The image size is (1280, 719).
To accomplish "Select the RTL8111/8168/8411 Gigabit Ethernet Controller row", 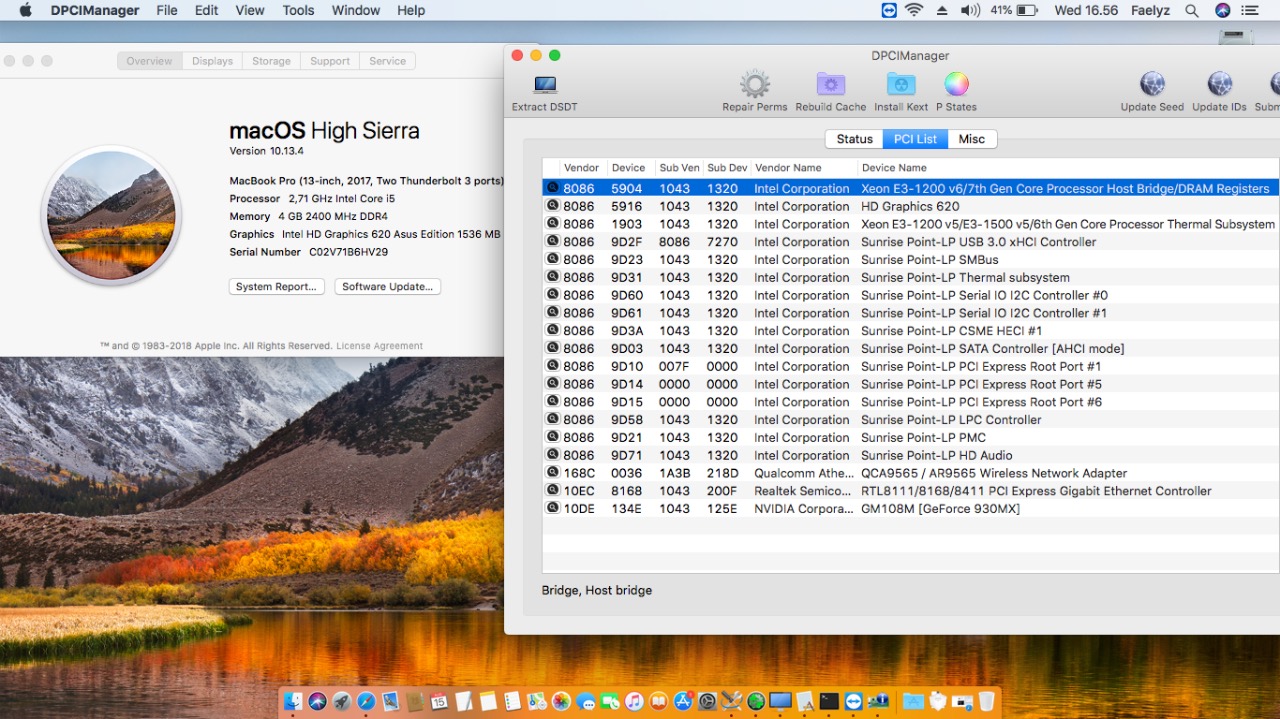I will click(911, 491).
